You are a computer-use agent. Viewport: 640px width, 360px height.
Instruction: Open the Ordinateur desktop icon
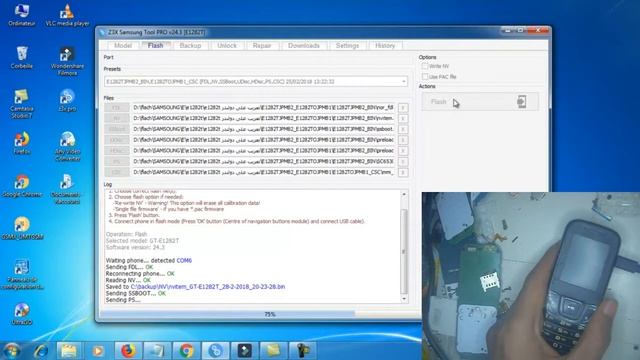(x=22, y=15)
